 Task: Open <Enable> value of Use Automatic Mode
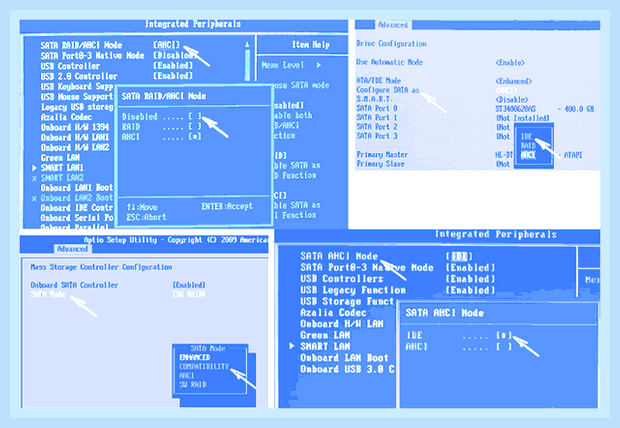click(510, 62)
